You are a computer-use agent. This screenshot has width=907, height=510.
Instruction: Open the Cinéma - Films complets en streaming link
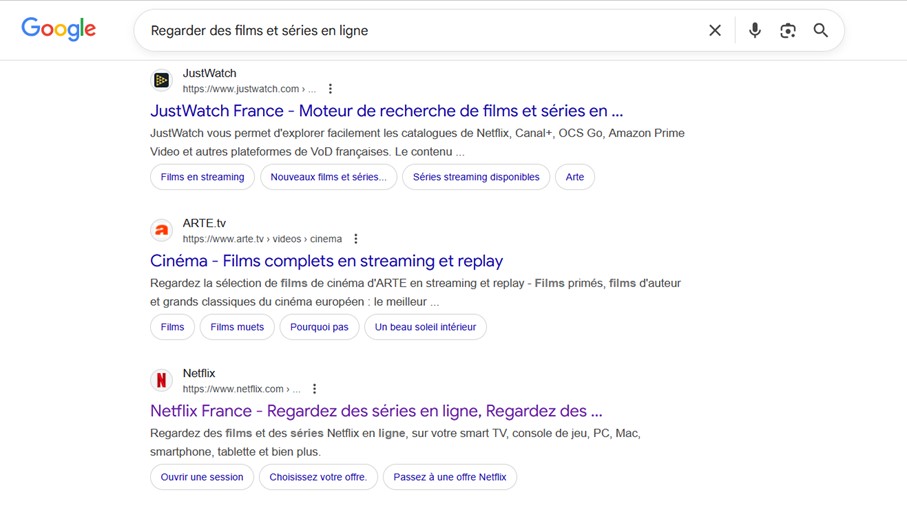pos(326,261)
